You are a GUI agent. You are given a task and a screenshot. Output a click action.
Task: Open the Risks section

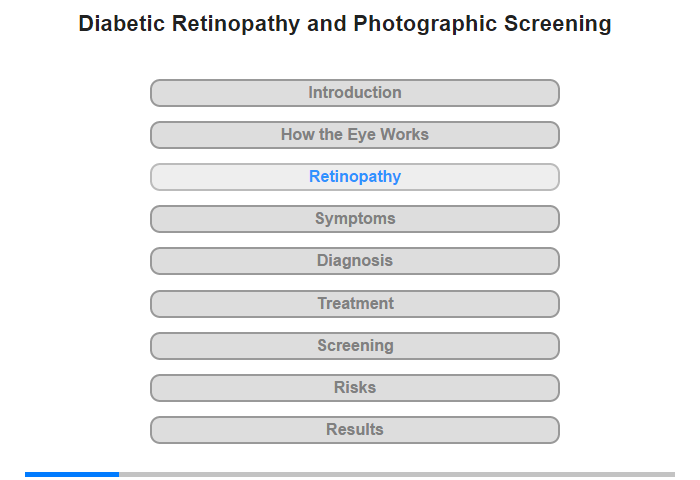pos(355,388)
